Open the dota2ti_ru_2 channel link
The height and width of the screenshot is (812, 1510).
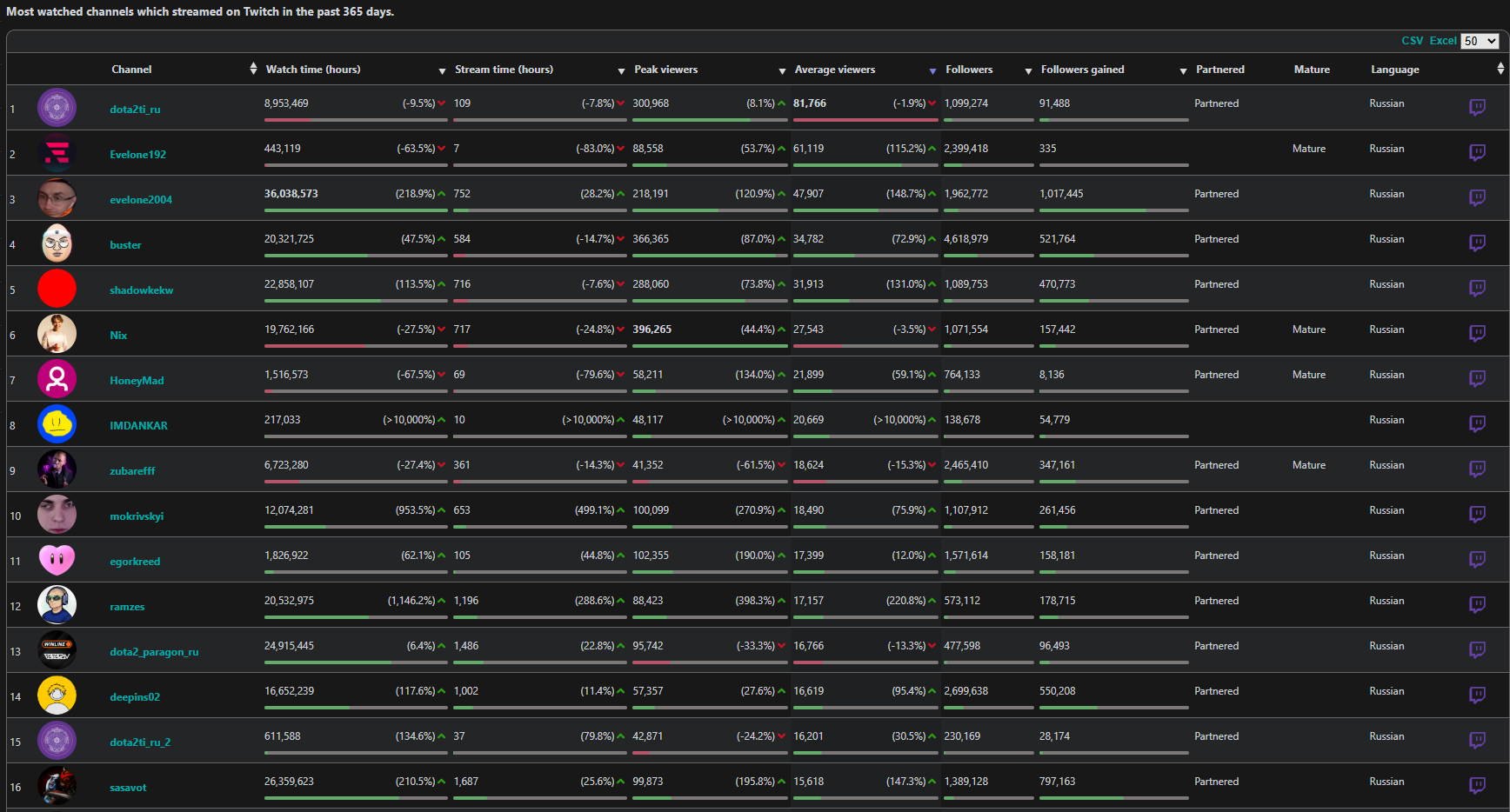coord(140,742)
